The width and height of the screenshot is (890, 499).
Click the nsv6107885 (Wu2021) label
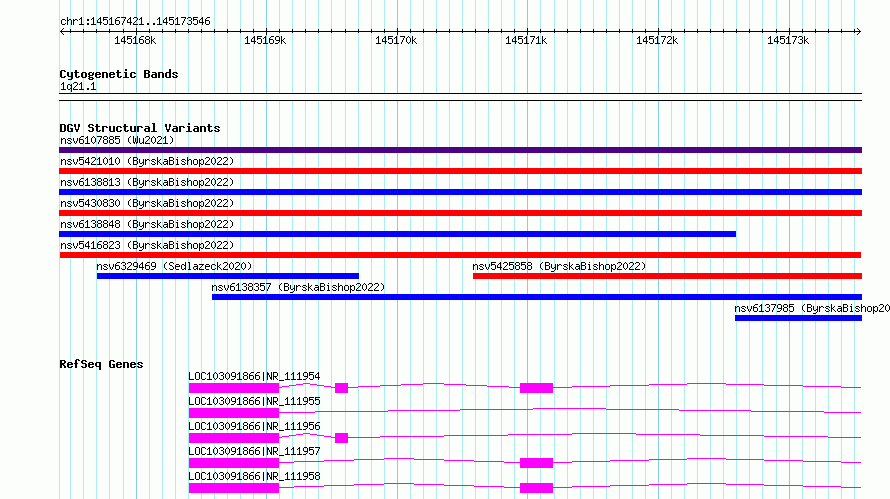[x=117, y=140]
